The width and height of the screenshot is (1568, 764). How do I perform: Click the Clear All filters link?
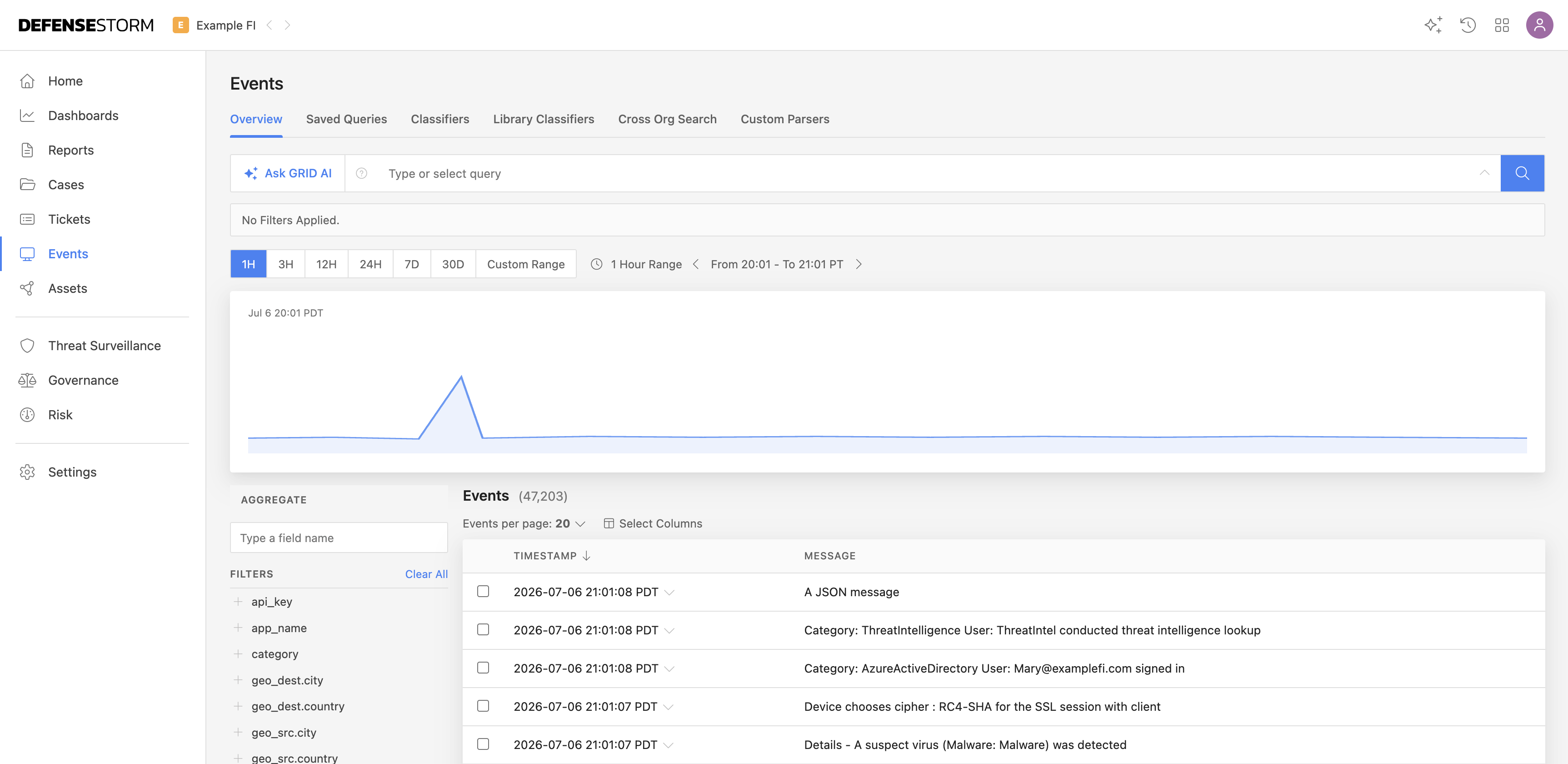427,574
